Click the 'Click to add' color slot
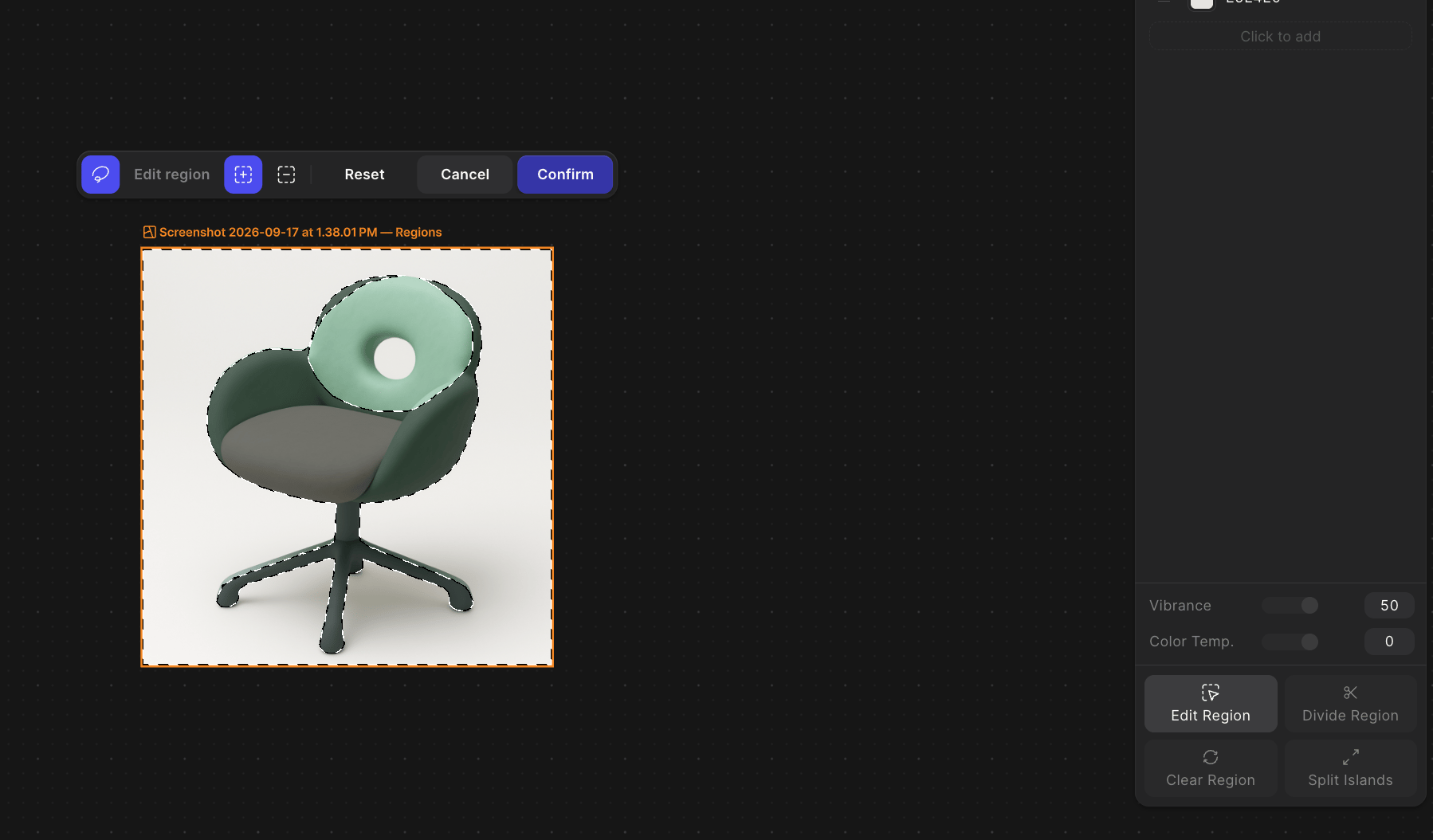Viewport: 1433px width, 840px height. click(x=1280, y=37)
